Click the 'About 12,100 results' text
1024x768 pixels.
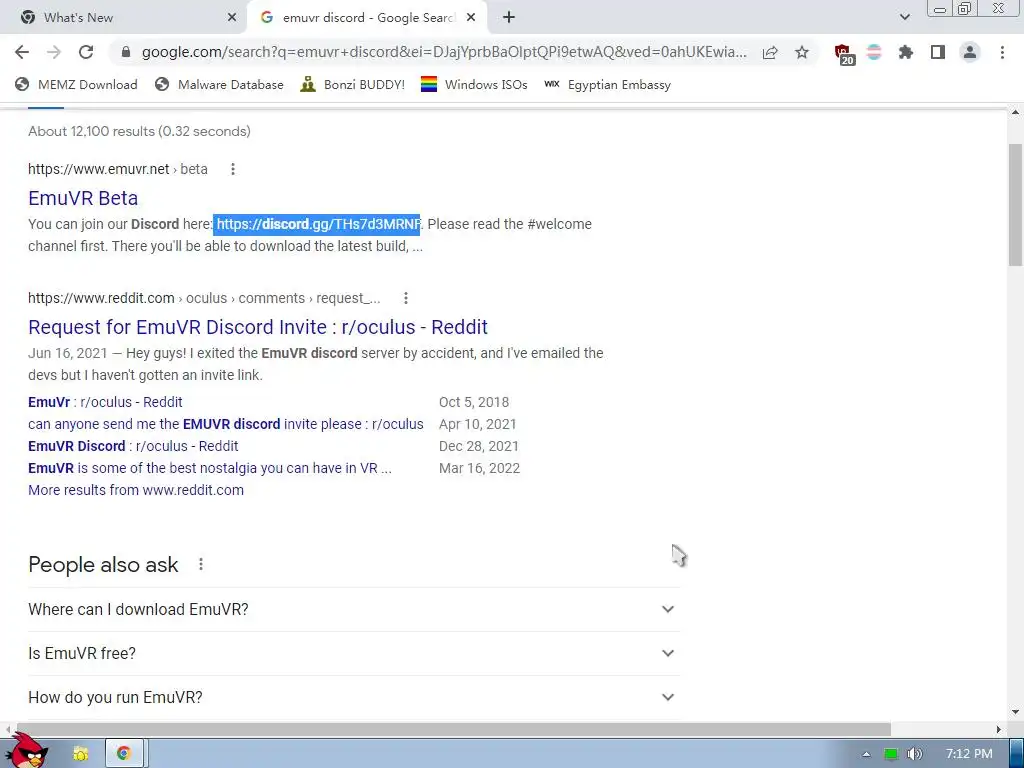coord(139,131)
